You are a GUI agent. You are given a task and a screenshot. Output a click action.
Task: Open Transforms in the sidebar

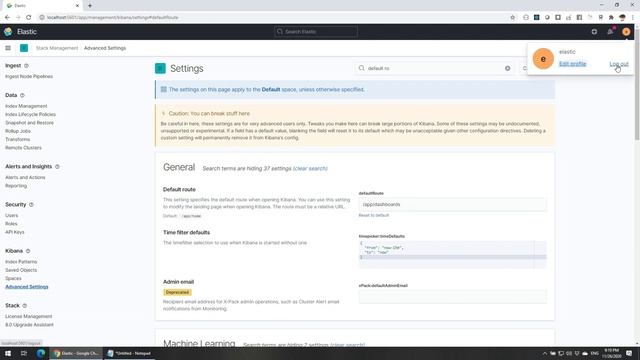click(x=18, y=140)
